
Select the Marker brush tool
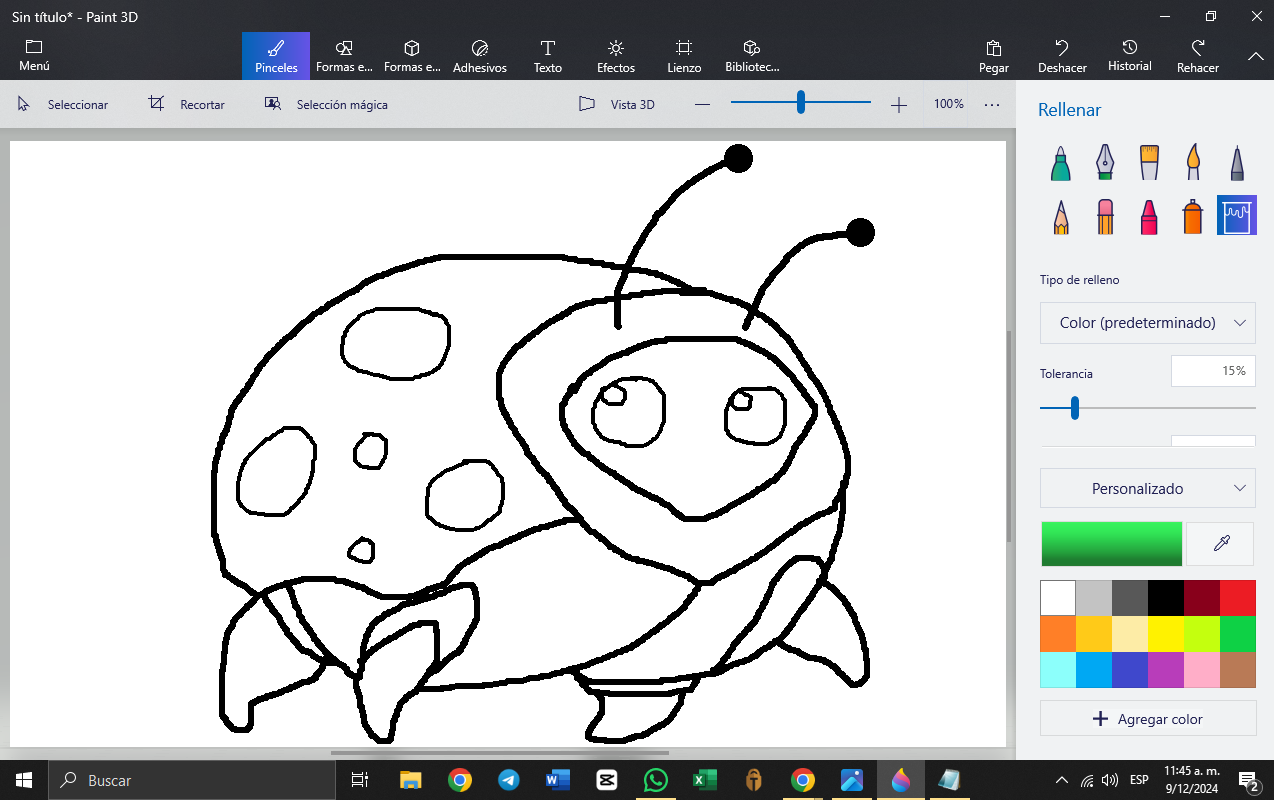pyautogui.click(x=1061, y=163)
